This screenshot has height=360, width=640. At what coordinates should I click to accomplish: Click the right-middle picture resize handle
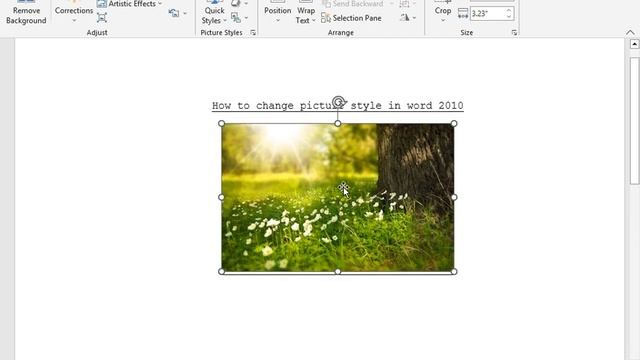[x=454, y=197]
